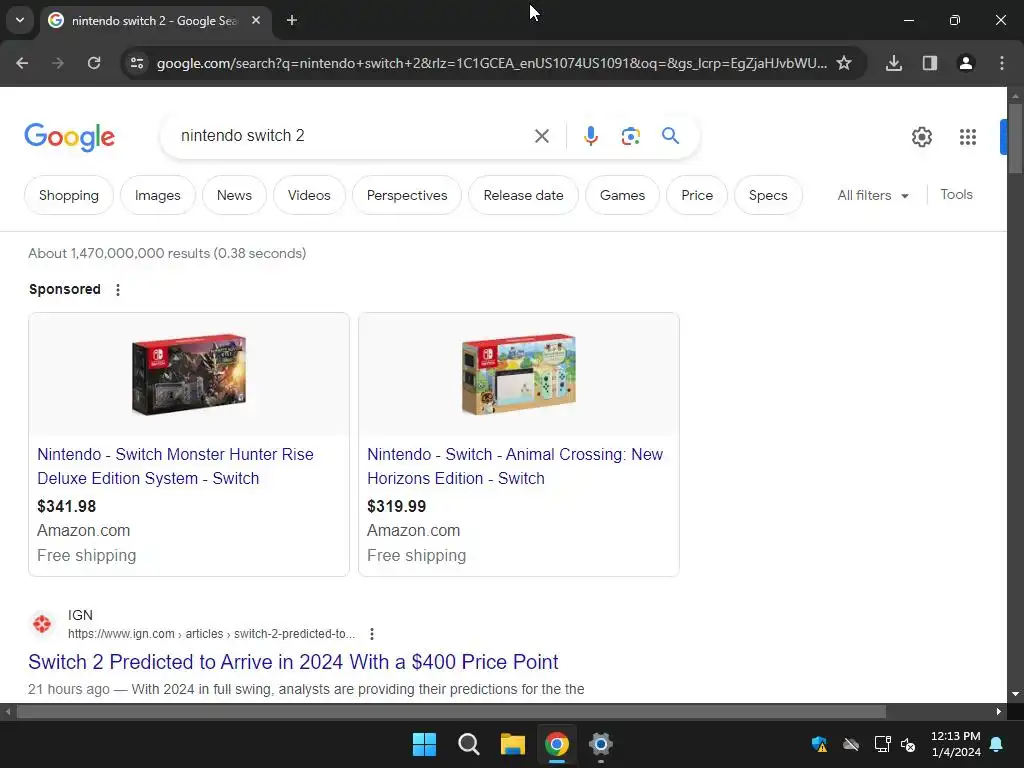Viewport: 1024px width, 768px height.
Task: Open notifications bell in tray
Action: tap(997, 744)
